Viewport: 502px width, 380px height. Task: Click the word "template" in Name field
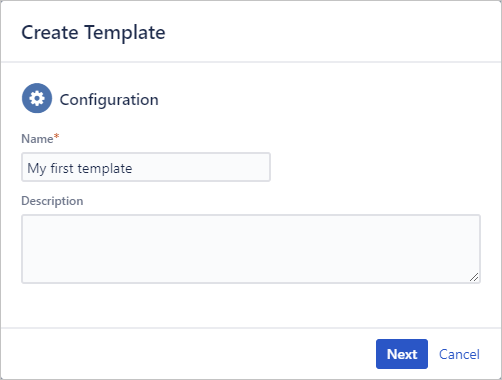click(x=105, y=169)
